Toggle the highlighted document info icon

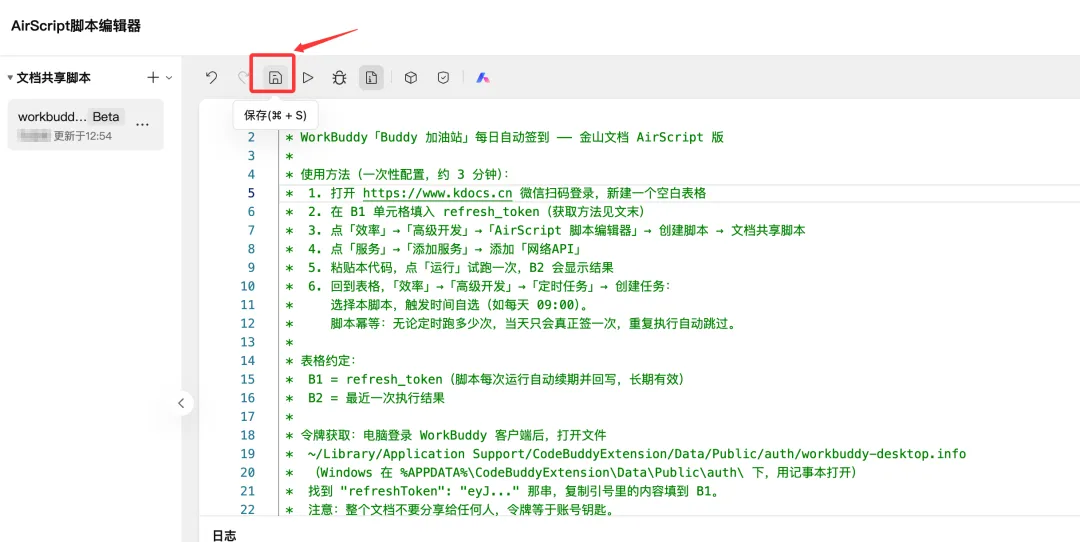click(x=371, y=78)
